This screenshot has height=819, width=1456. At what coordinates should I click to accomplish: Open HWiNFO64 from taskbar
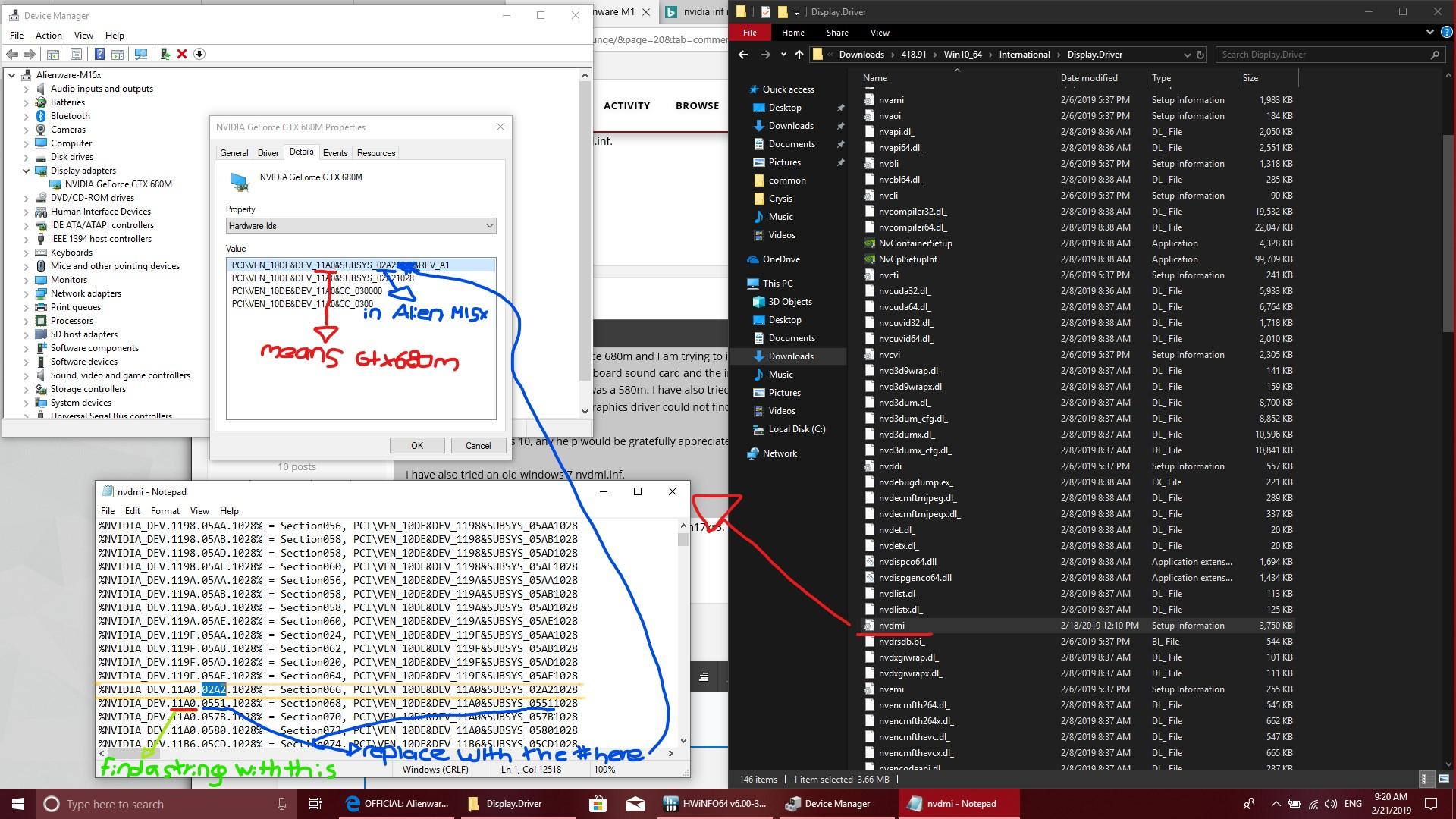tap(714, 804)
